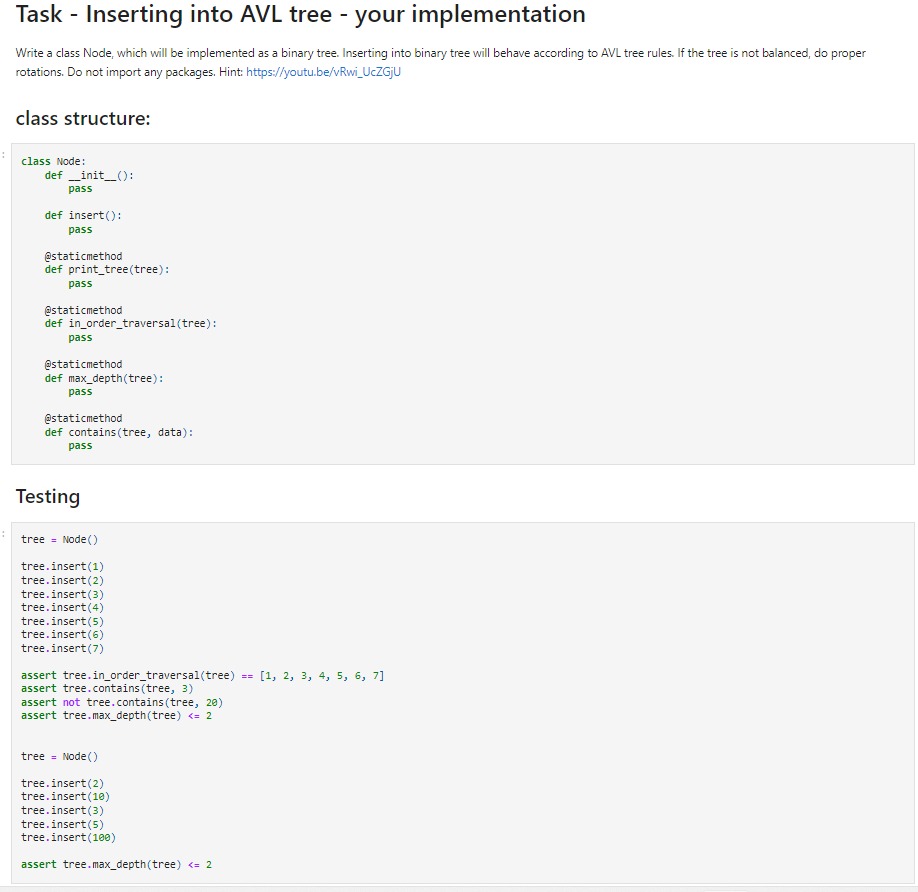Click the 'max_depth(tree)' definition
This screenshot has width=918, height=892.
coord(104,377)
